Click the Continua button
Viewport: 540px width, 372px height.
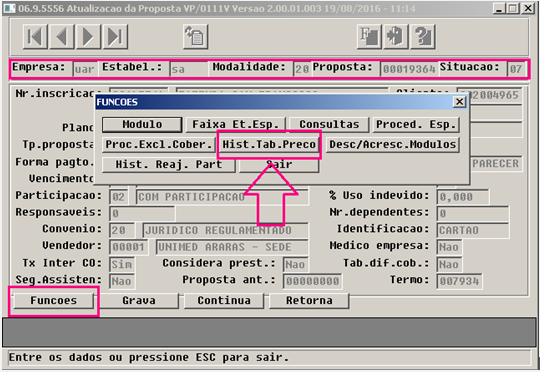(224, 301)
